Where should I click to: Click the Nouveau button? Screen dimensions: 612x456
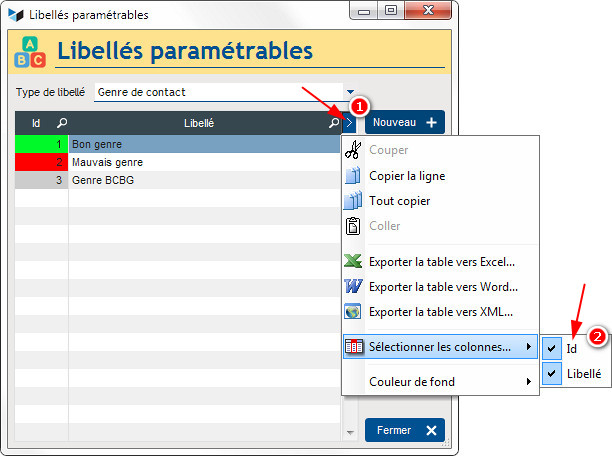(x=404, y=122)
